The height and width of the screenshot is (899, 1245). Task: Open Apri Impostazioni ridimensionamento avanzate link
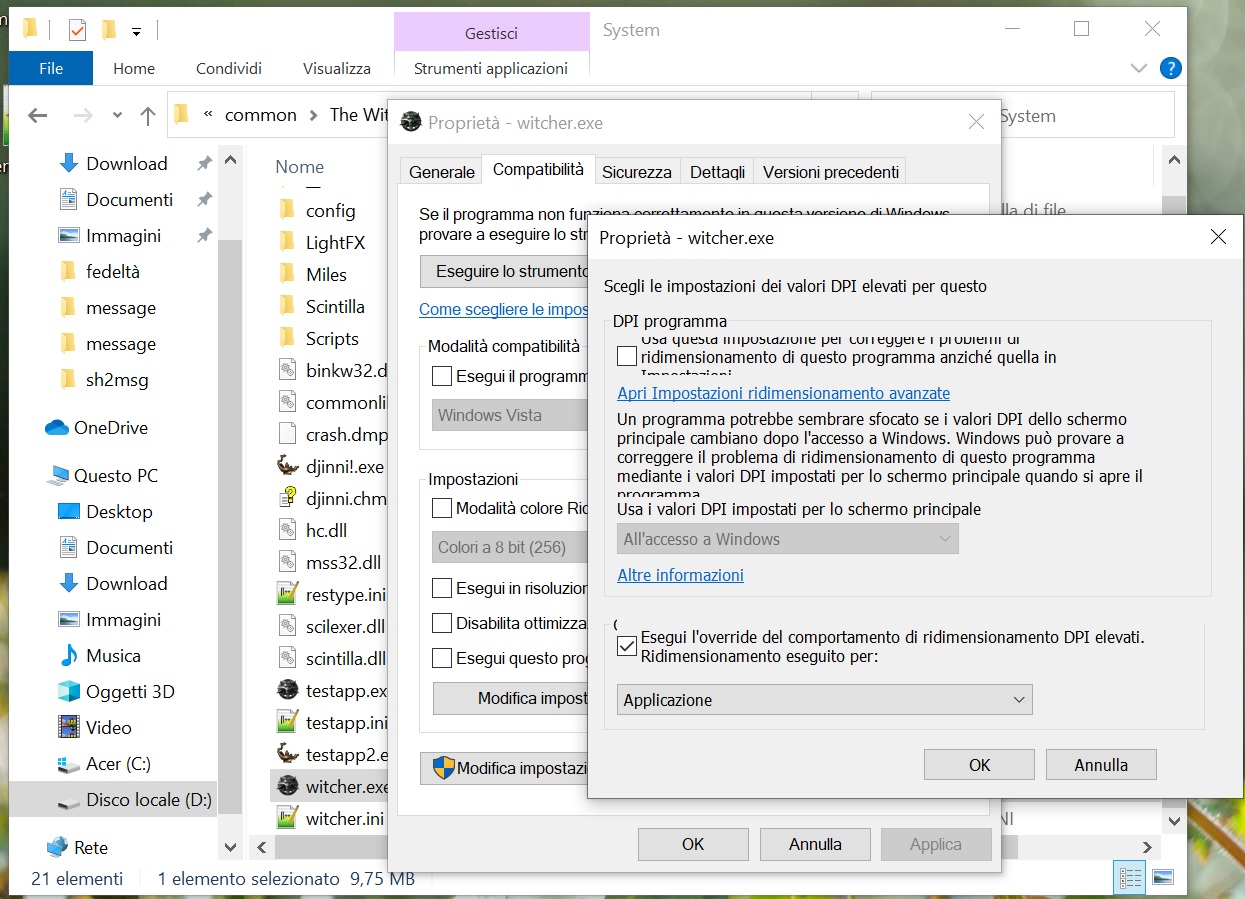(784, 393)
